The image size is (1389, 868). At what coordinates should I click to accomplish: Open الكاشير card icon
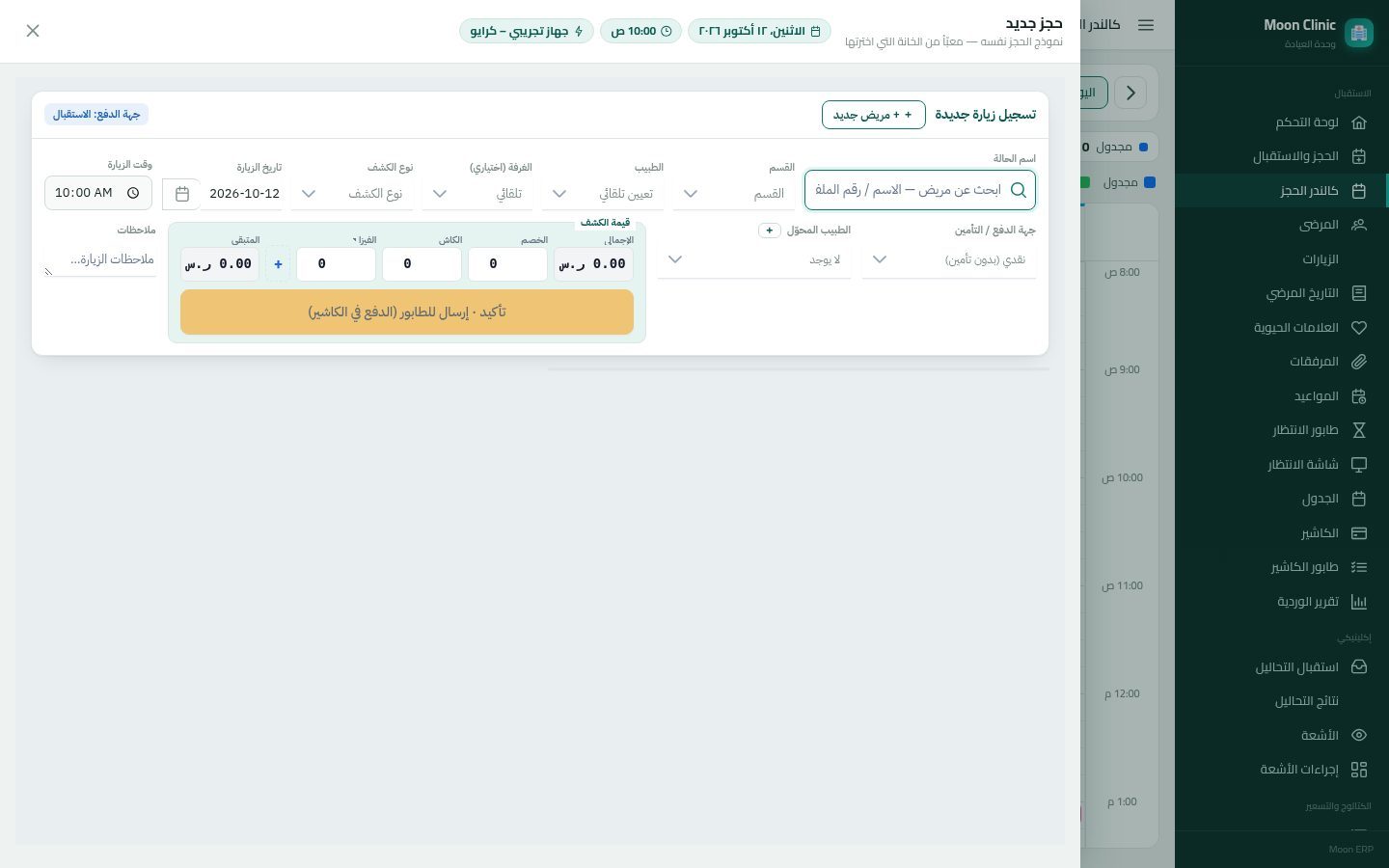(x=1359, y=533)
